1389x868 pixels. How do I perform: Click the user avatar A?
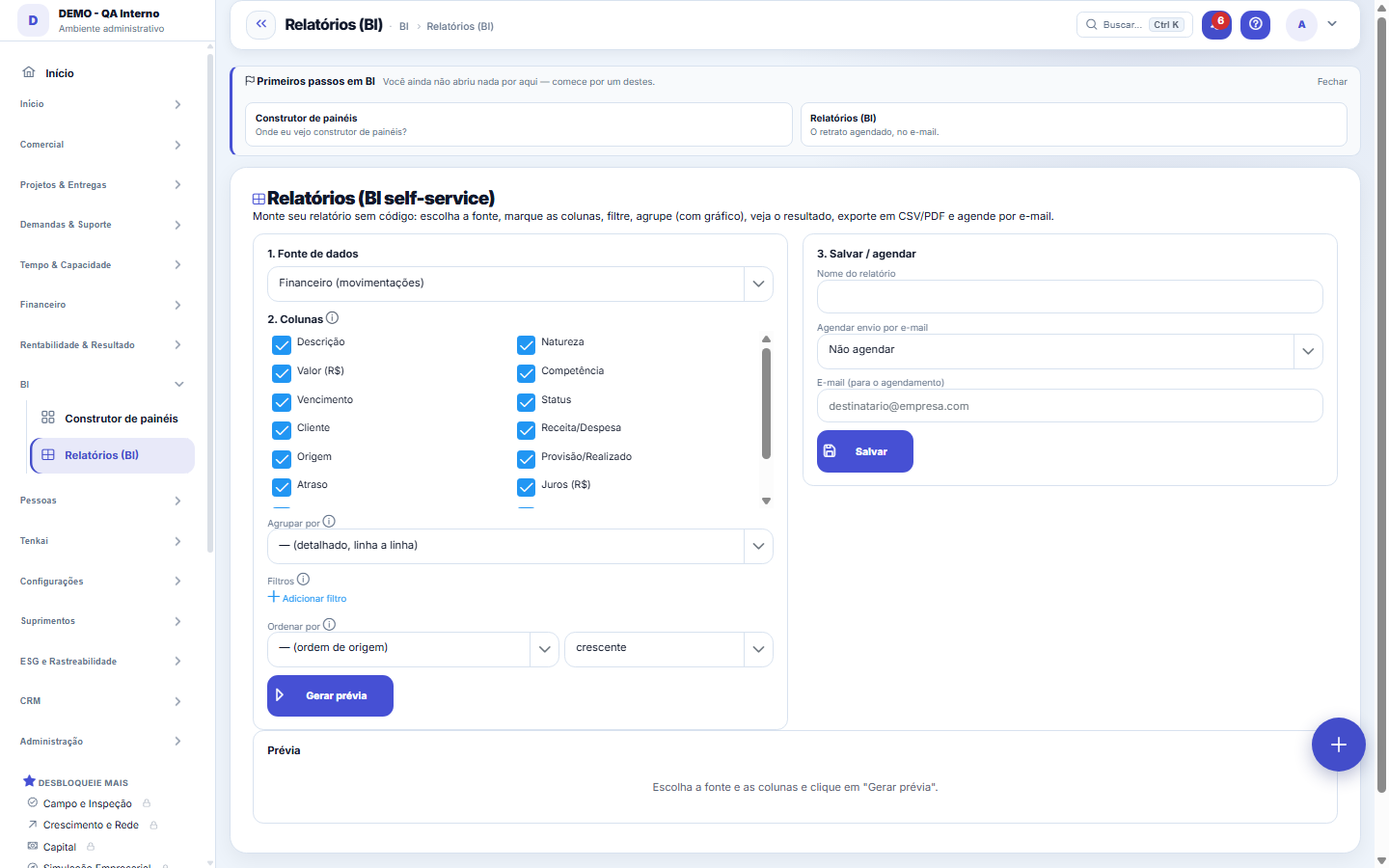(1301, 24)
